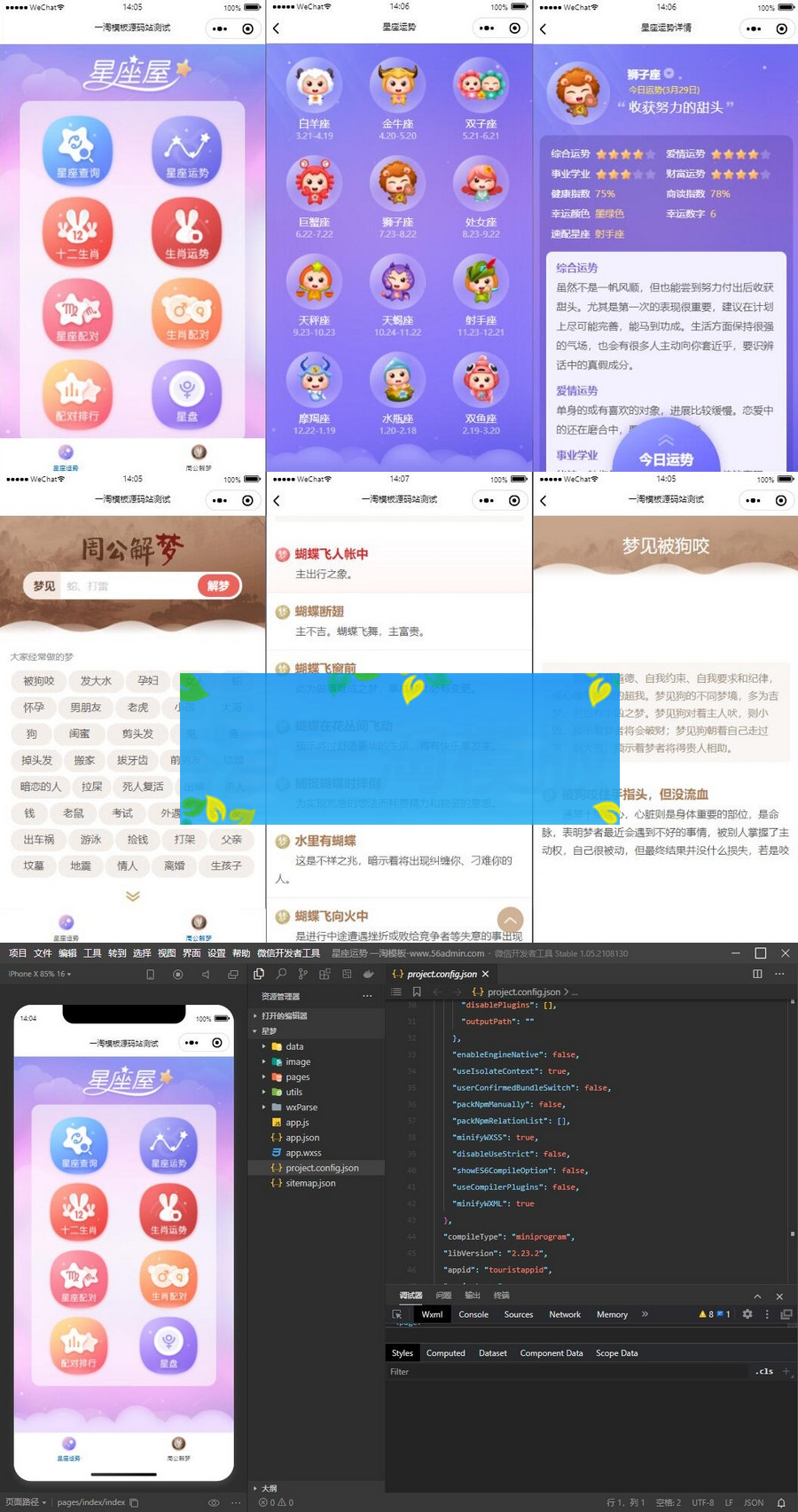Open the 设置 menu in menu bar
This screenshot has width=798, height=1512.
coord(216,953)
